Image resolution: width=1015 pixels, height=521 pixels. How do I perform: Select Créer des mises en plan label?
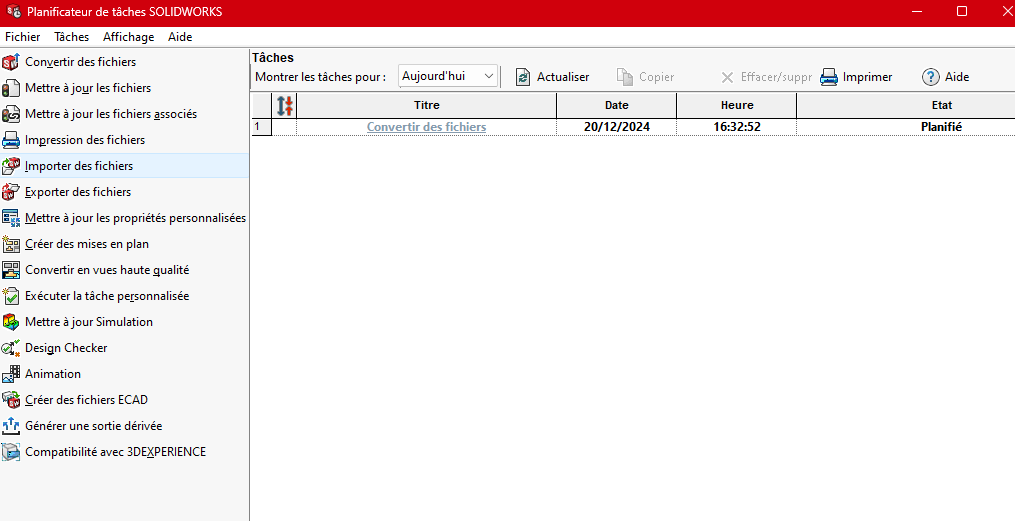[87, 244]
